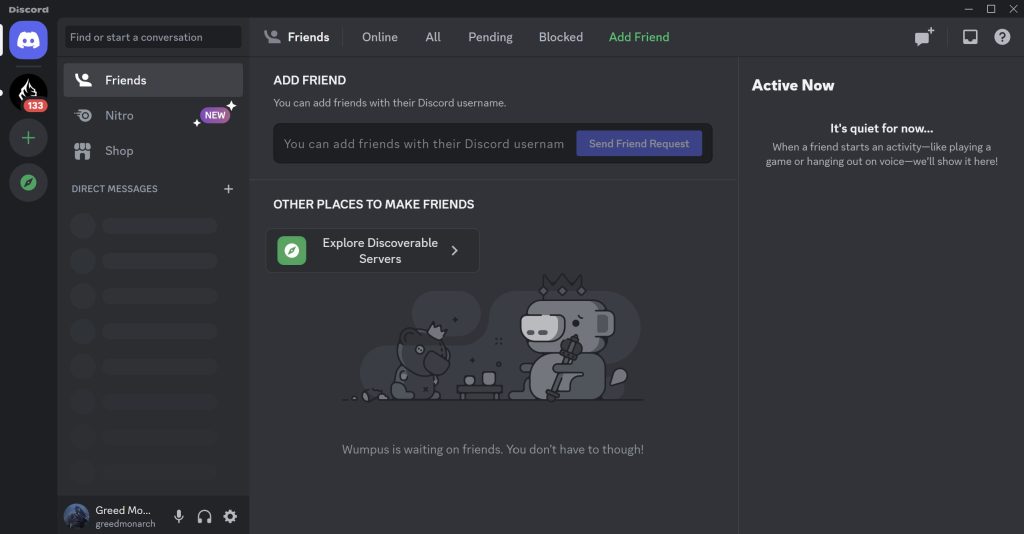Open the Inbox icon

tap(970, 37)
